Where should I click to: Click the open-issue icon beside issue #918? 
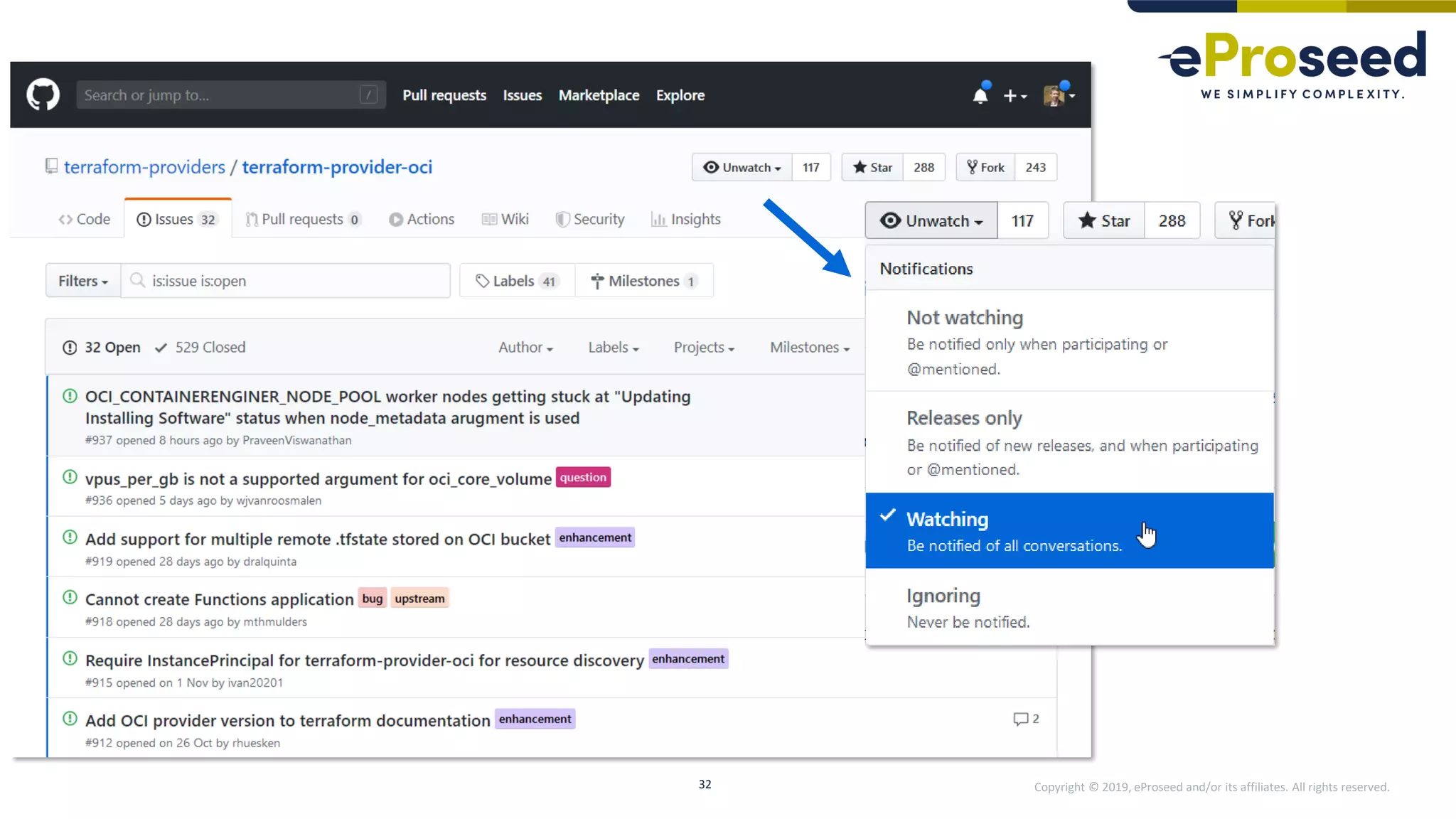point(70,598)
